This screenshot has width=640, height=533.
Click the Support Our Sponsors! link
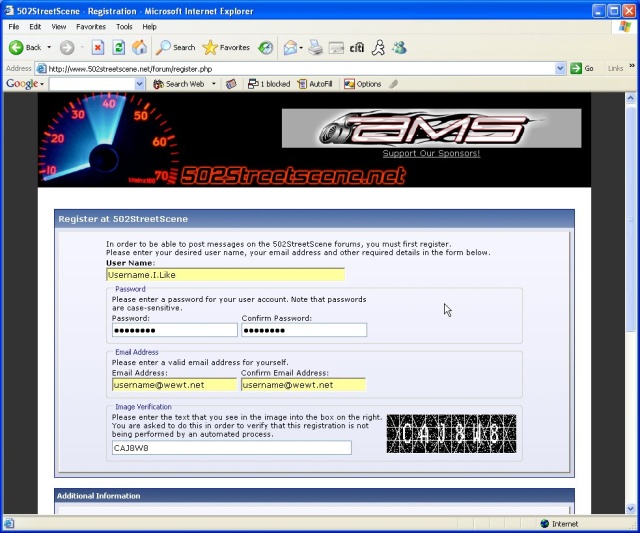pos(431,153)
